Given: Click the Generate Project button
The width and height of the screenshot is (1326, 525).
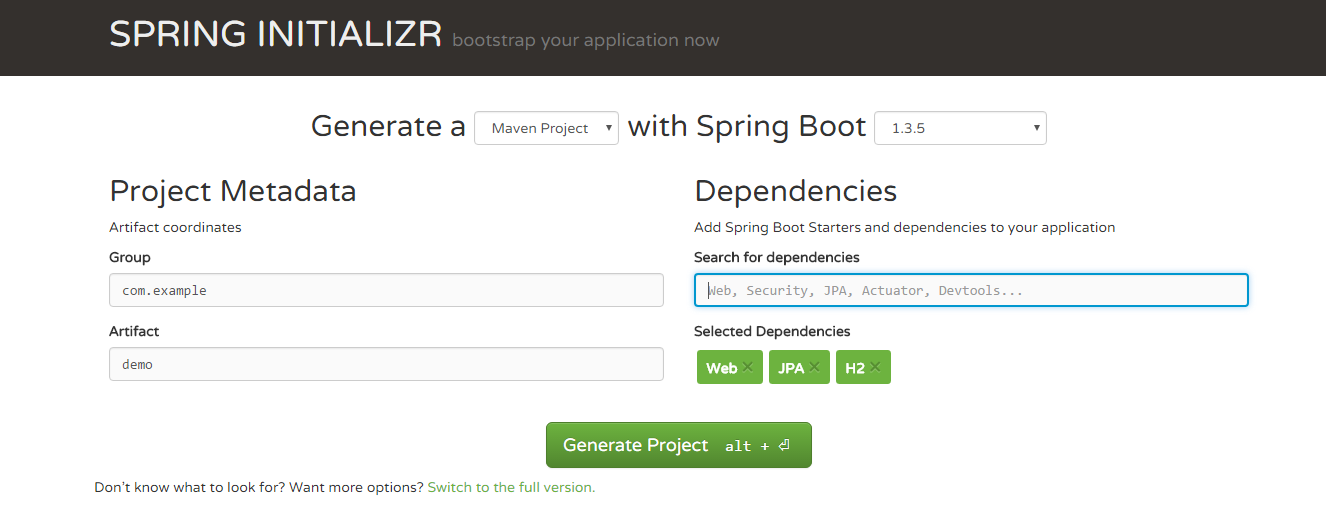Looking at the screenshot, I should click(679, 445).
